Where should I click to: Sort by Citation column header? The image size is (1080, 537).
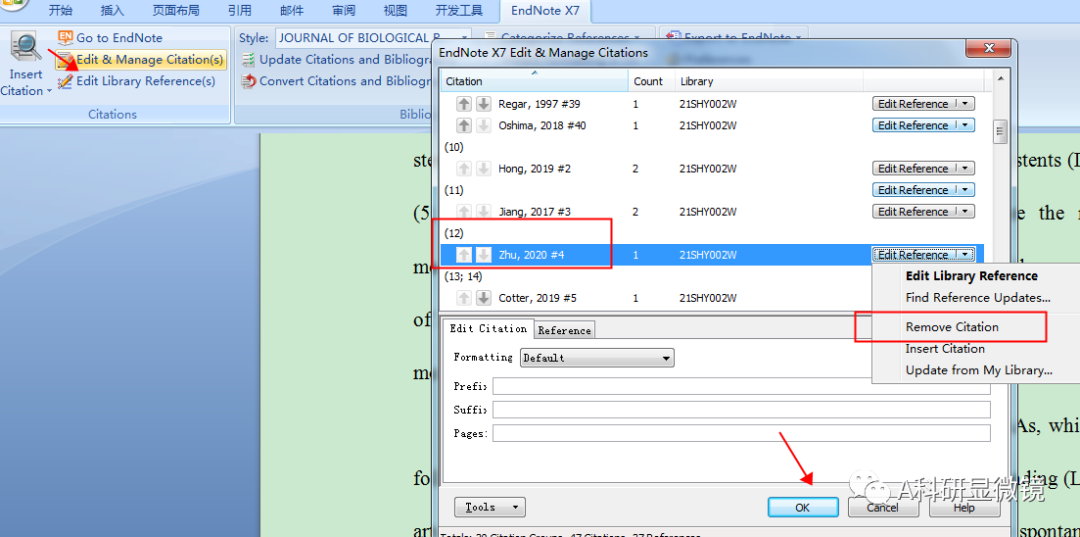(x=534, y=81)
